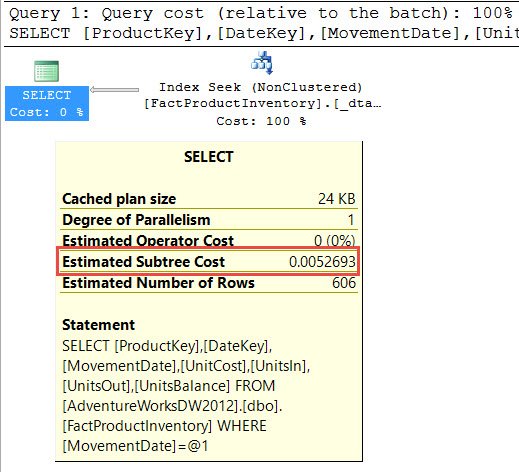
Task: Click the Index Seek Cost: 100 % text
Action: coord(261,121)
